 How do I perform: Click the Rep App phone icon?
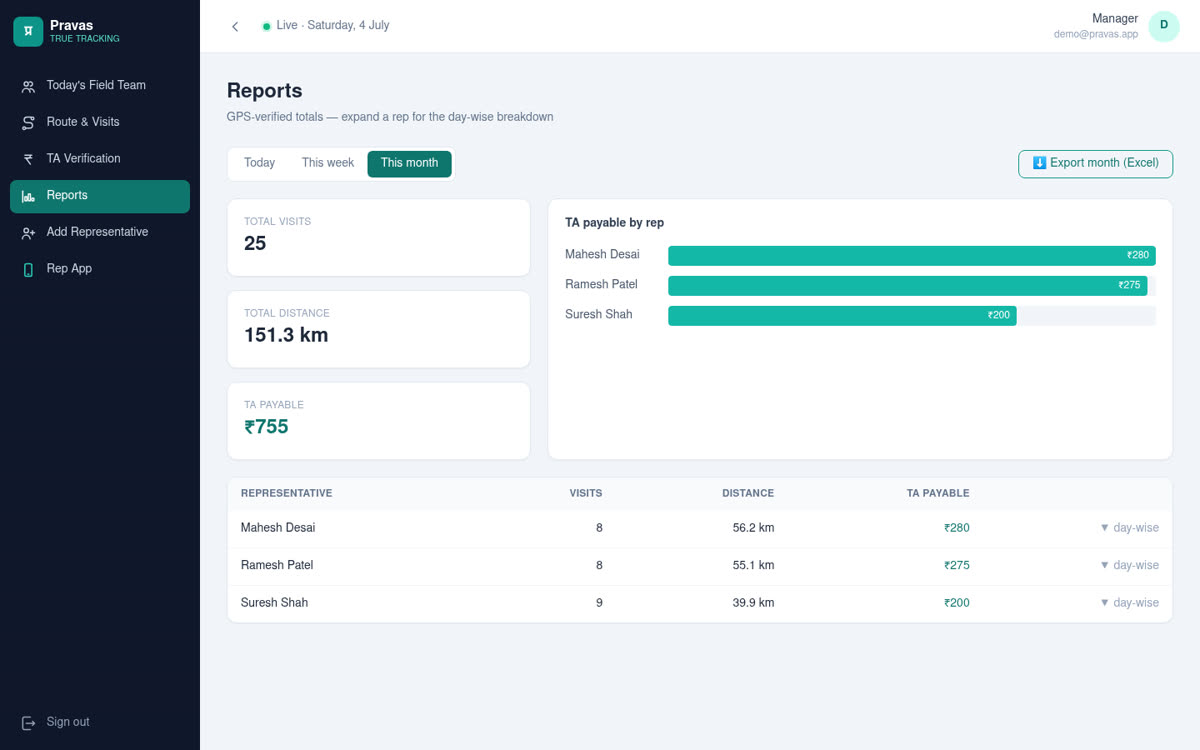point(28,269)
